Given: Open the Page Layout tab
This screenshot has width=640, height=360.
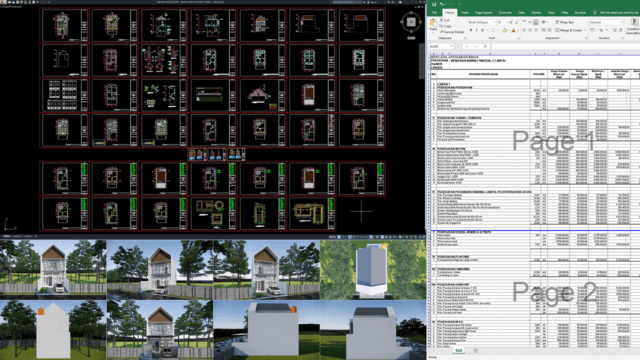Looking at the screenshot, I should (483, 13).
